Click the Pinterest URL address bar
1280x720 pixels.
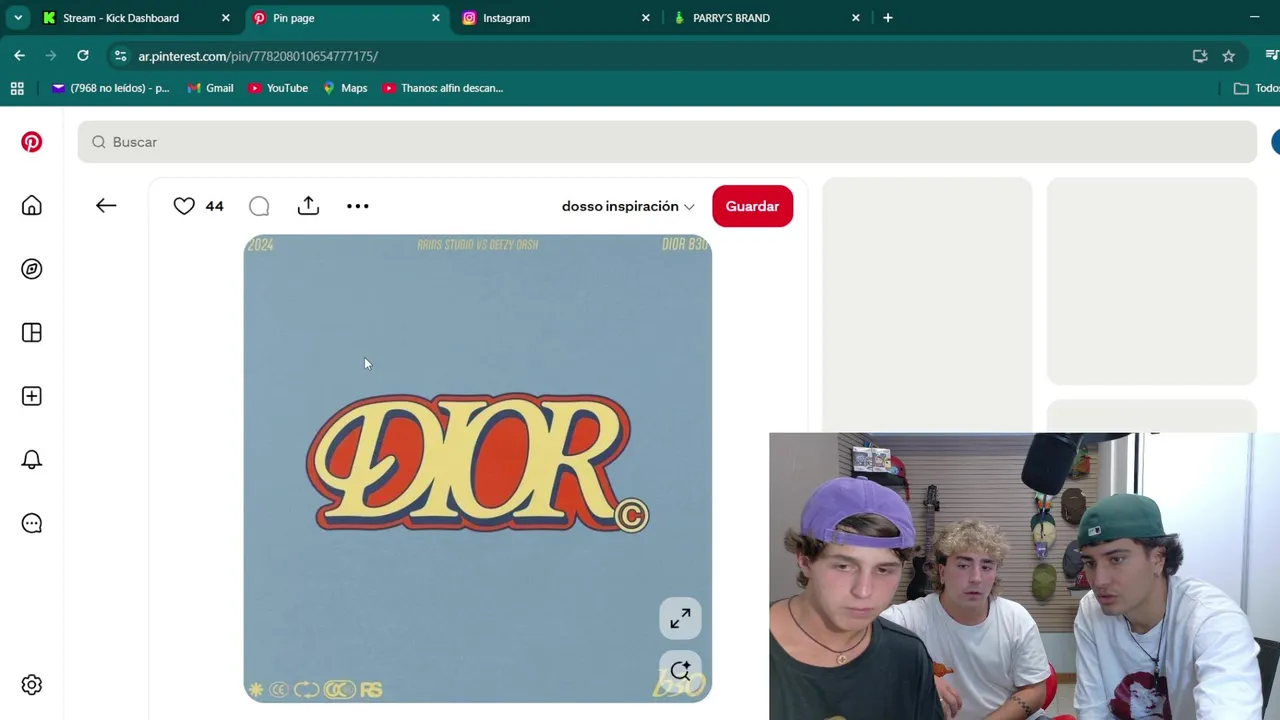[258, 56]
